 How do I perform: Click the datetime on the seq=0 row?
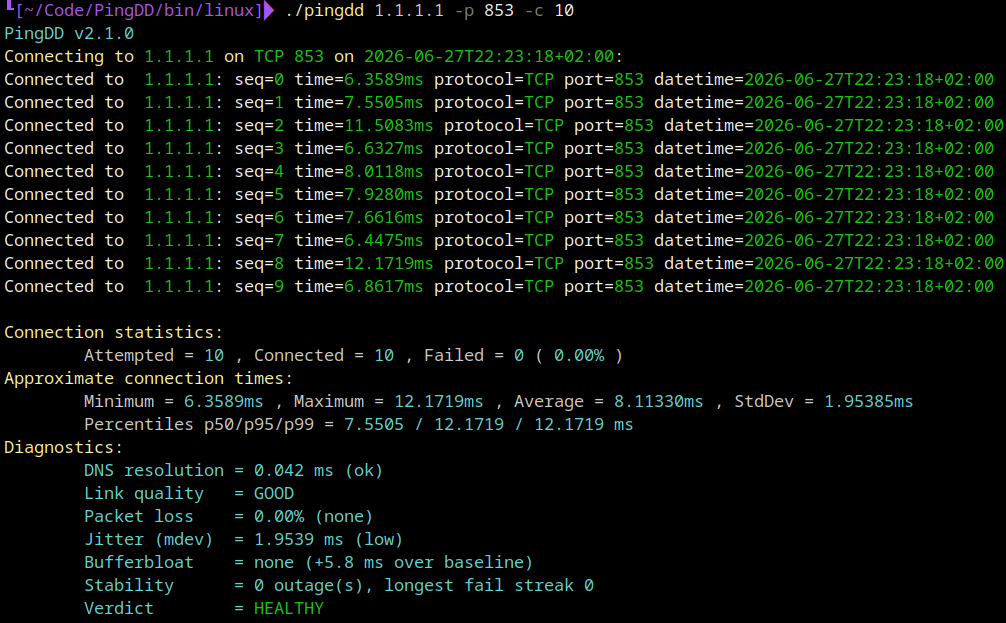(869, 80)
